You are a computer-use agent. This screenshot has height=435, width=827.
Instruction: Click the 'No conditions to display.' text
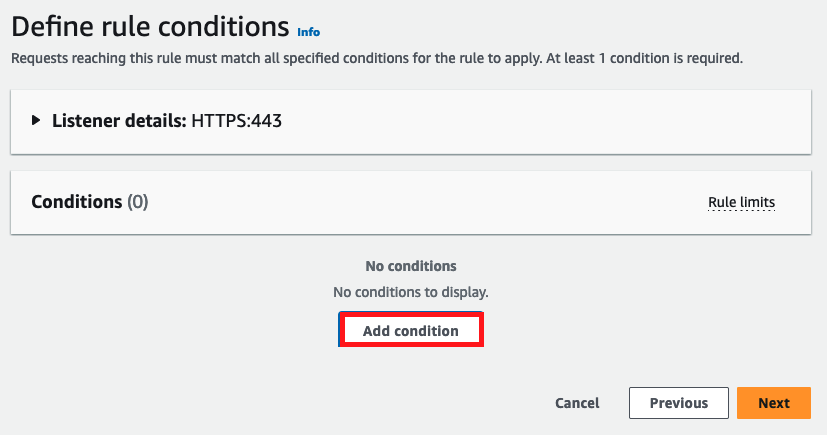(411, 292)
